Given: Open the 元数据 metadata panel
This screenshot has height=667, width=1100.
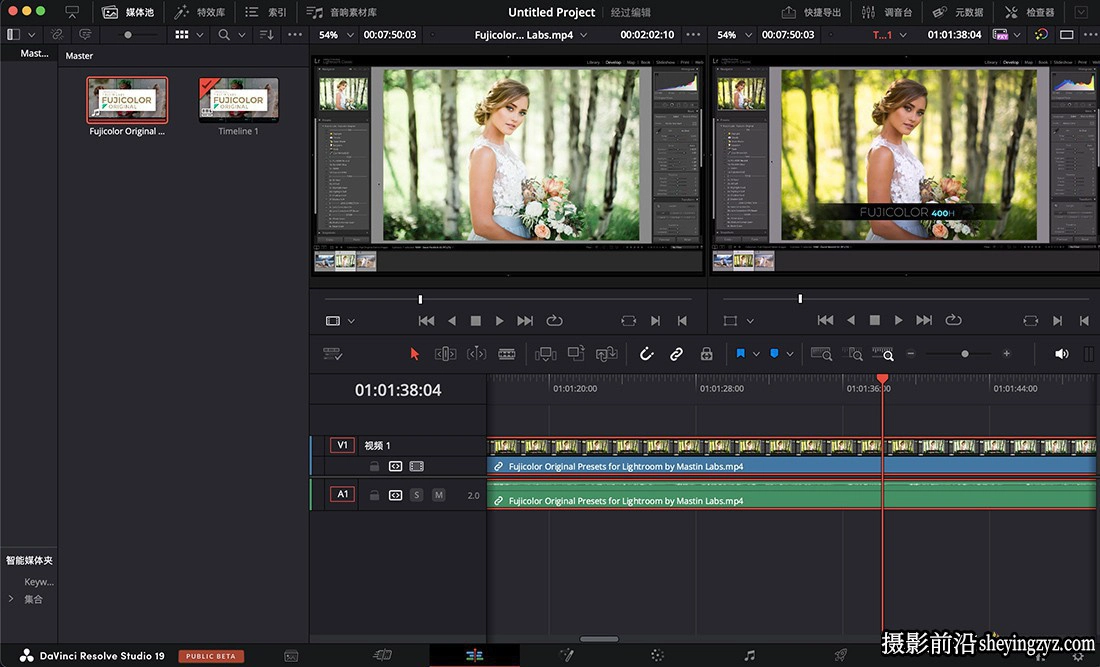Looking at the screenshot, I should 958,12.
